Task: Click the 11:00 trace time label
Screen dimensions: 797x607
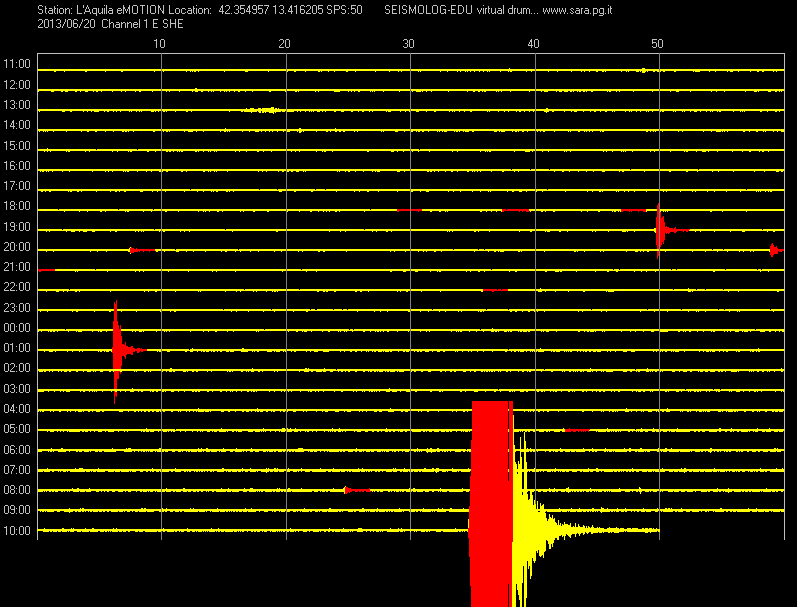Action: click(x=17, y=64)
